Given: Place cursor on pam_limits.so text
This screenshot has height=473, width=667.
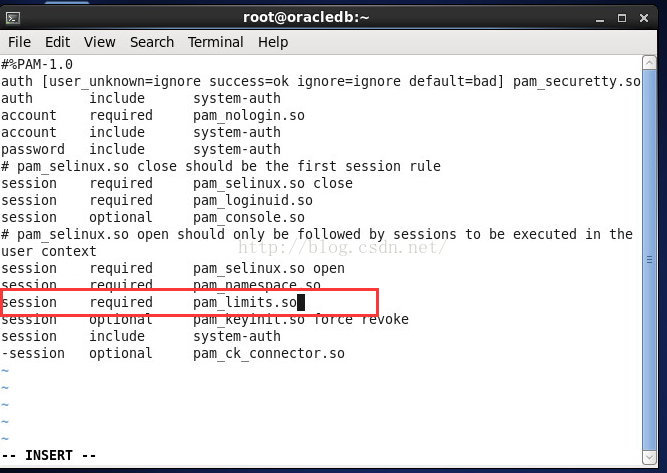Looking at the screenshot, I should point(245,302).
